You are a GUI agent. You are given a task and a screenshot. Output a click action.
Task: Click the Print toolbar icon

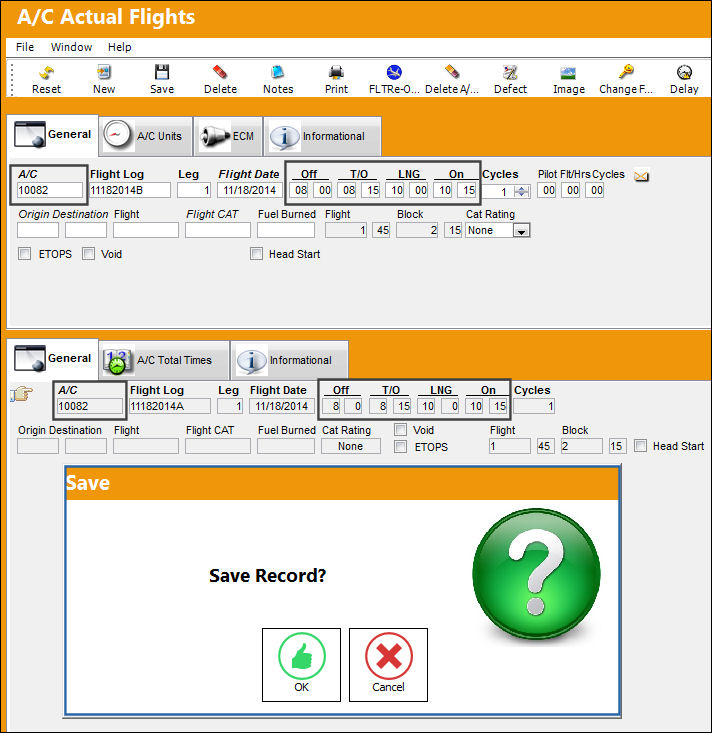[x=336, y=72]
